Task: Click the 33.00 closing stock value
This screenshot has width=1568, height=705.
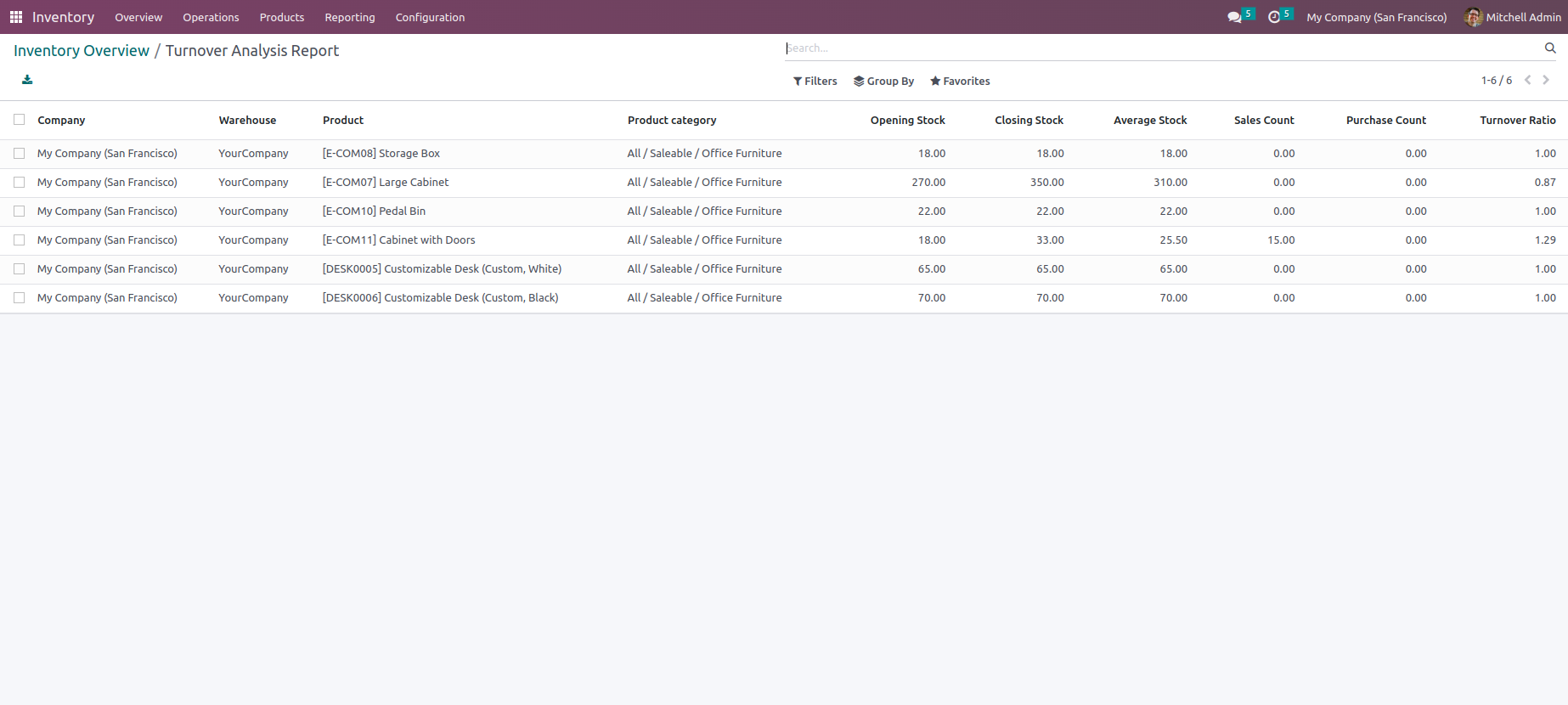Action: 1050,240
